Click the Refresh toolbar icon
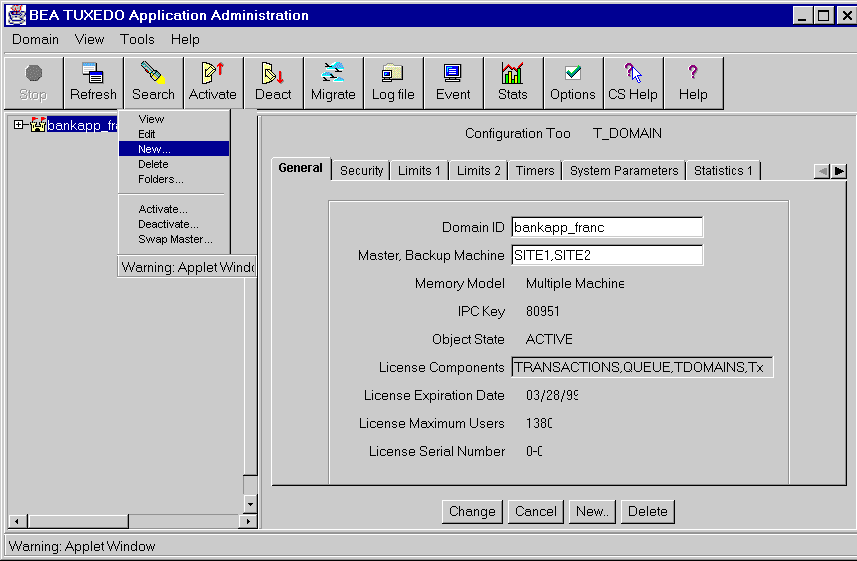 [x=93, y=83]
